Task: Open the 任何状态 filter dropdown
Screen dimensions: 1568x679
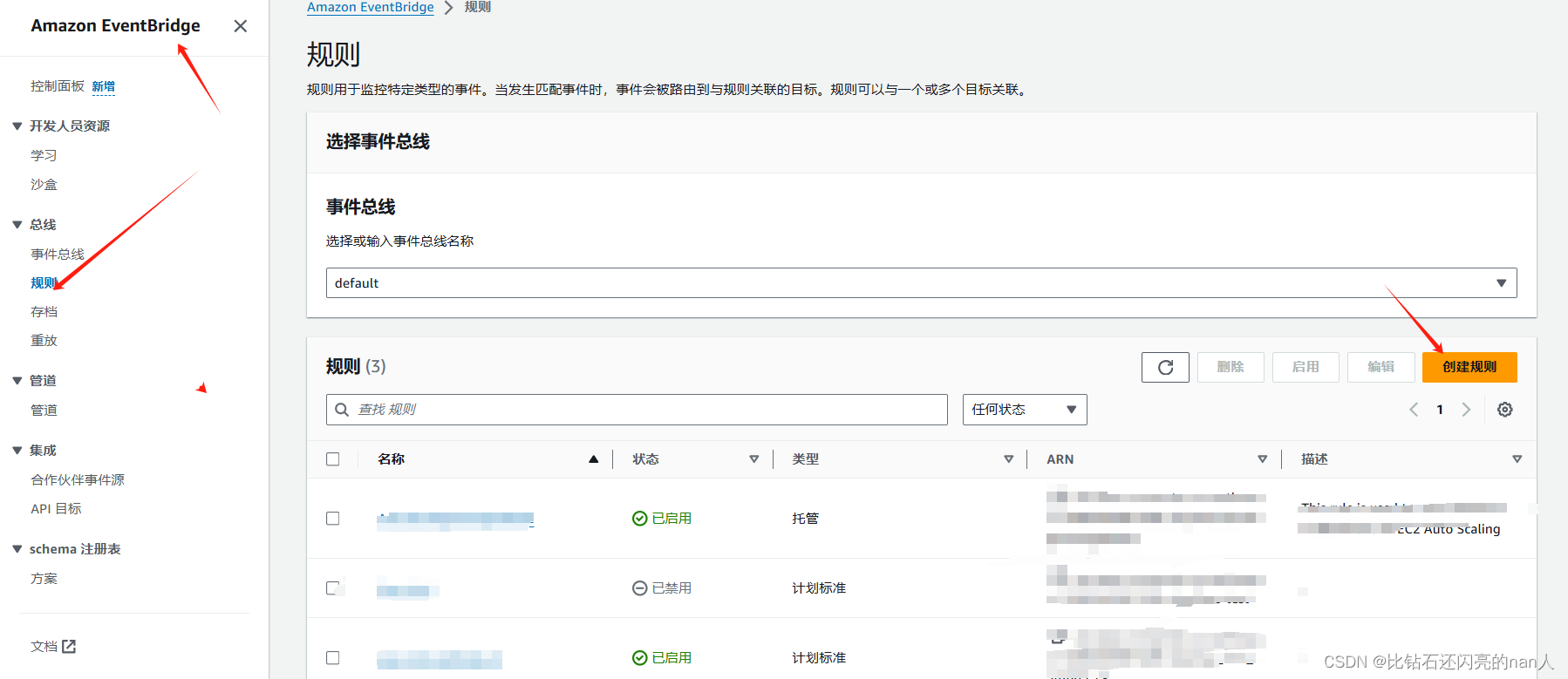Action: (1025, 410)
